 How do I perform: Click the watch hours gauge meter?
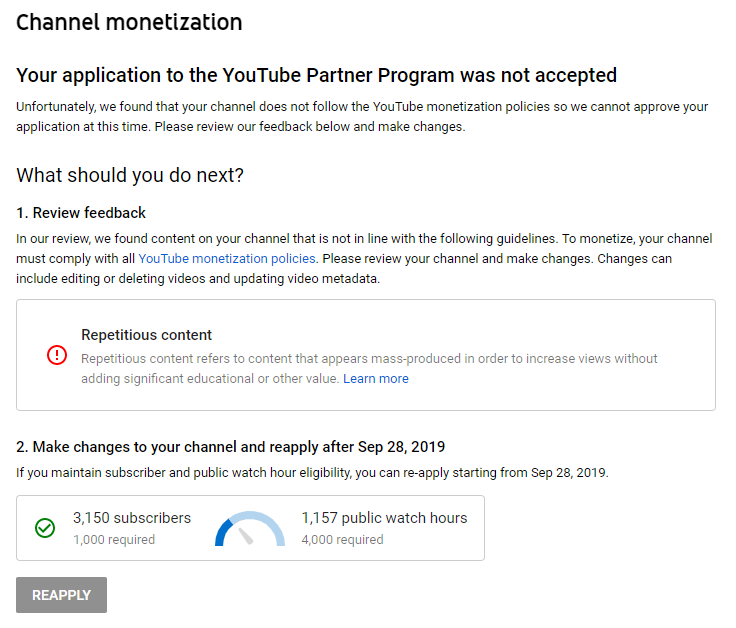250,528
